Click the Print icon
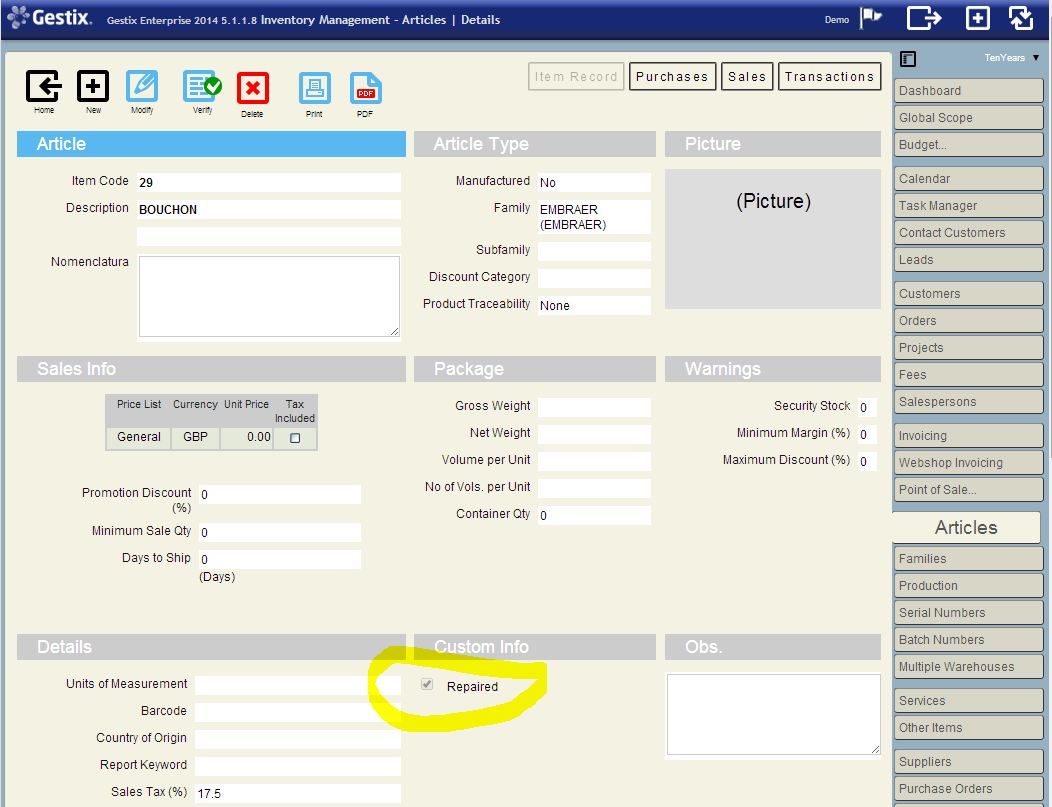Viewport: 1052px width, 807px height. [x=314, y=88]
